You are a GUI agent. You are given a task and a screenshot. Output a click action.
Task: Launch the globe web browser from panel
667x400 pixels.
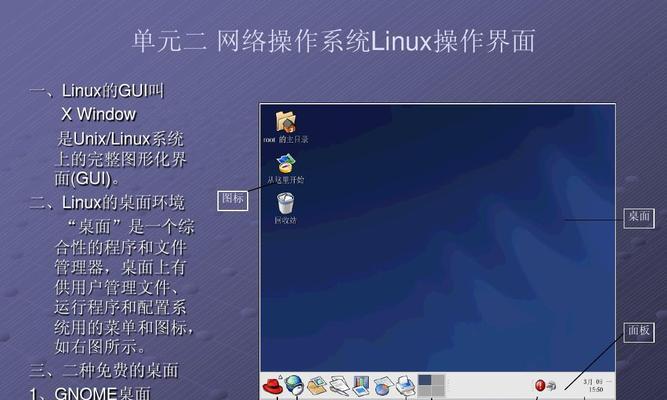pyautogui.click(x=294, y=385)
